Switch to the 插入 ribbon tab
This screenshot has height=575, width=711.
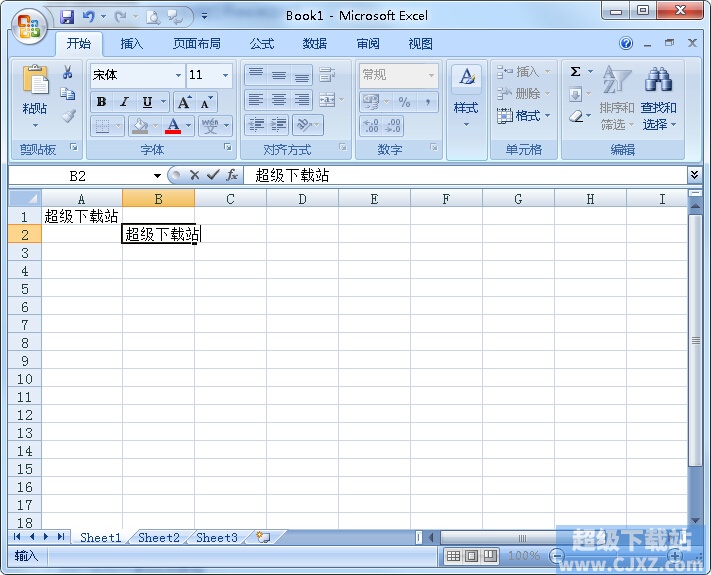pos(132,44)
